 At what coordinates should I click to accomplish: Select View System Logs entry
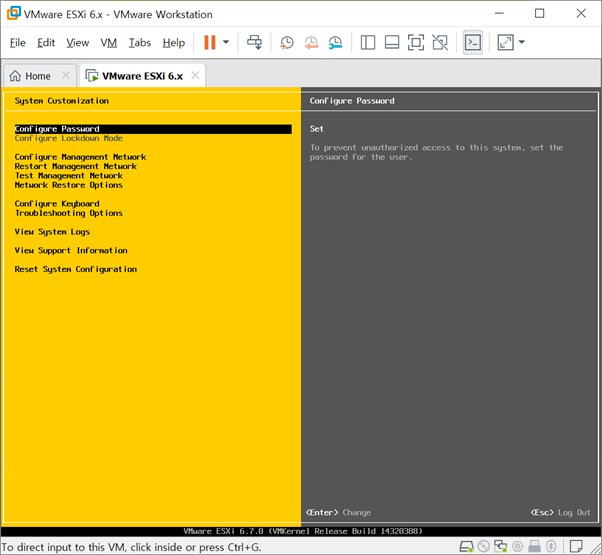52,232
